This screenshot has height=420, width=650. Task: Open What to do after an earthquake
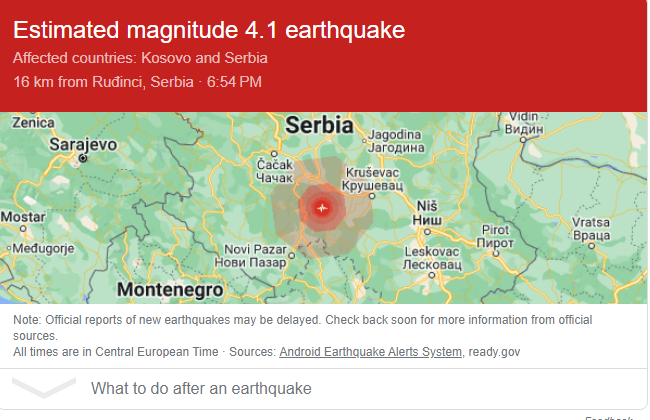point(201,388)
